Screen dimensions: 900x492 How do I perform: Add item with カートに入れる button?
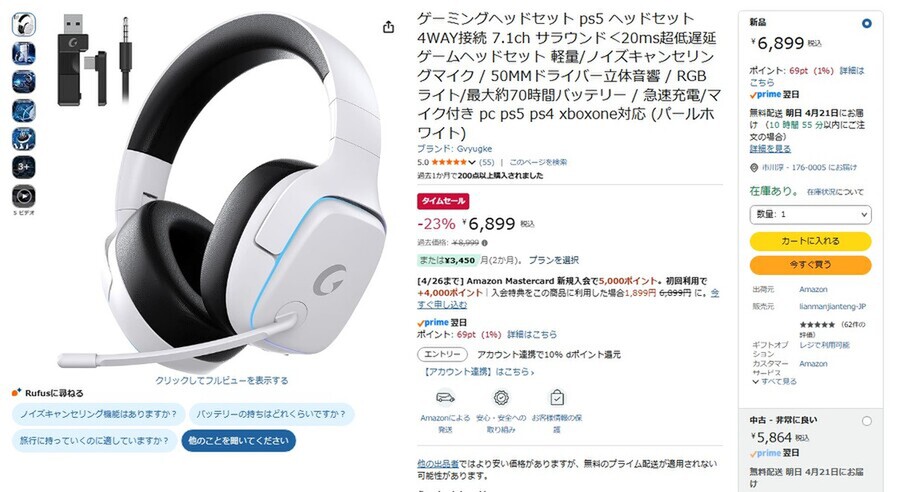810,241
